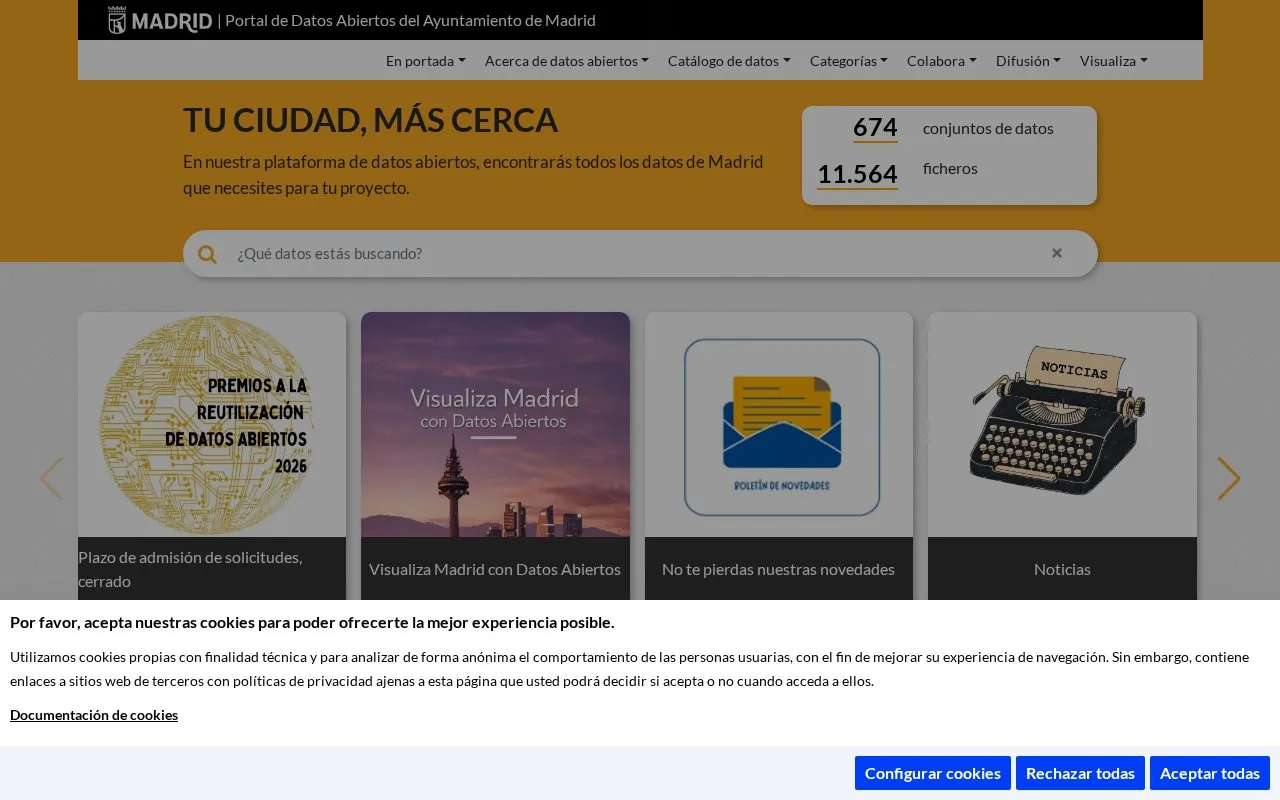Click the 'ficheros' label
Image resolution: width=1280 pixels, height=800 pixels.
(x=950, y=168)
